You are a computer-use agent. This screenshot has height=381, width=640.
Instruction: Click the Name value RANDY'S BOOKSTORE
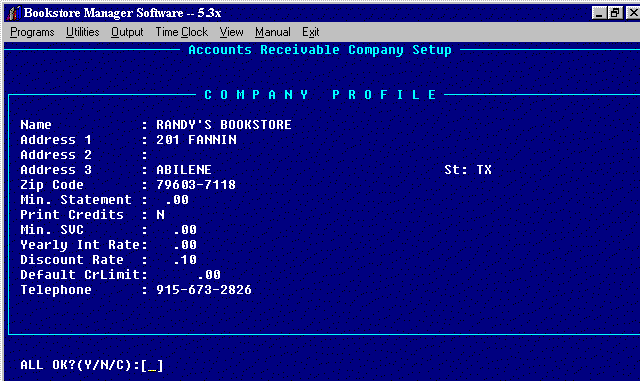coord(224,125)
